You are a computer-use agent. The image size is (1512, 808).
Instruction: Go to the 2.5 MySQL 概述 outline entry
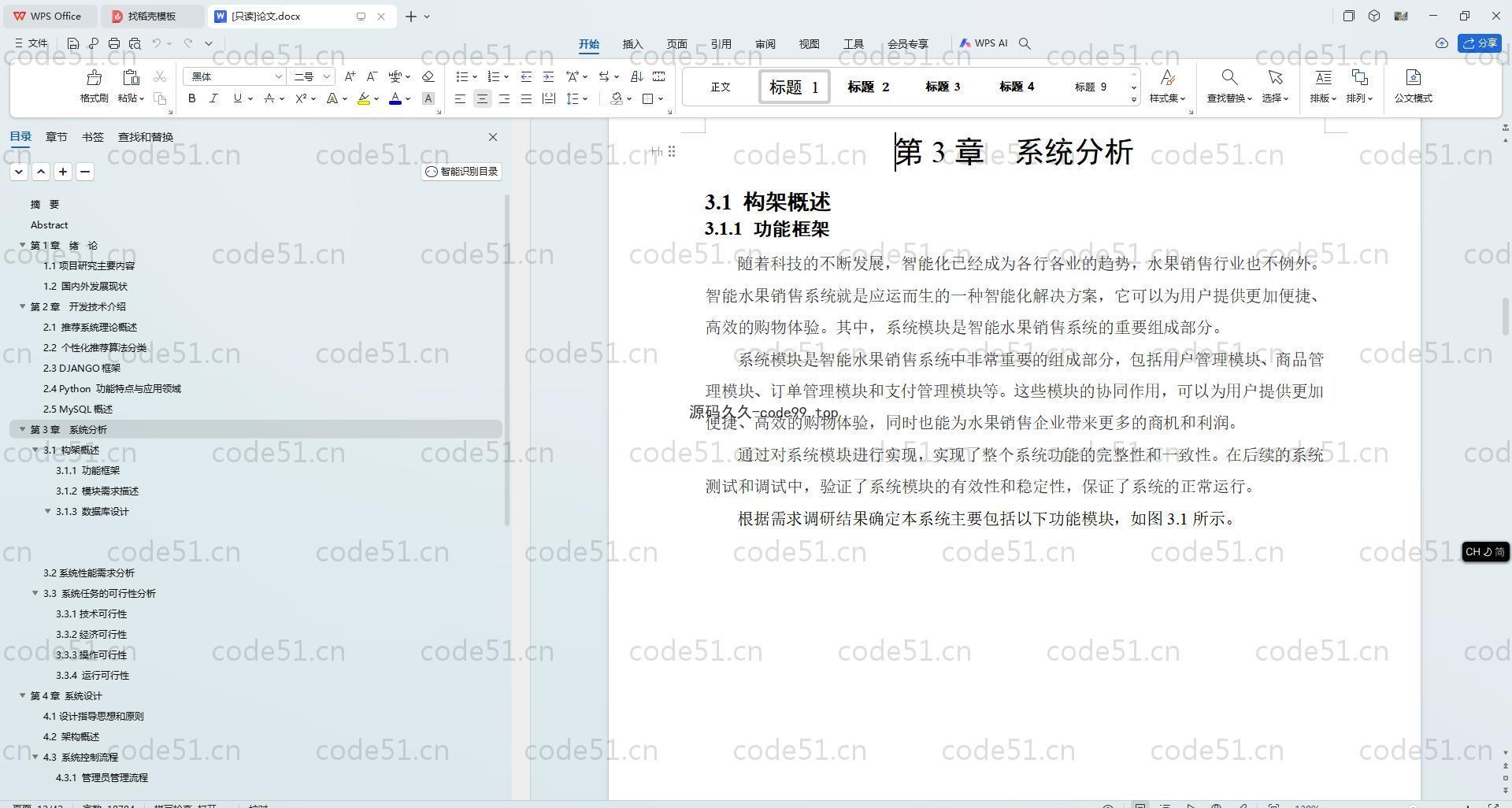tap(78, 409)
